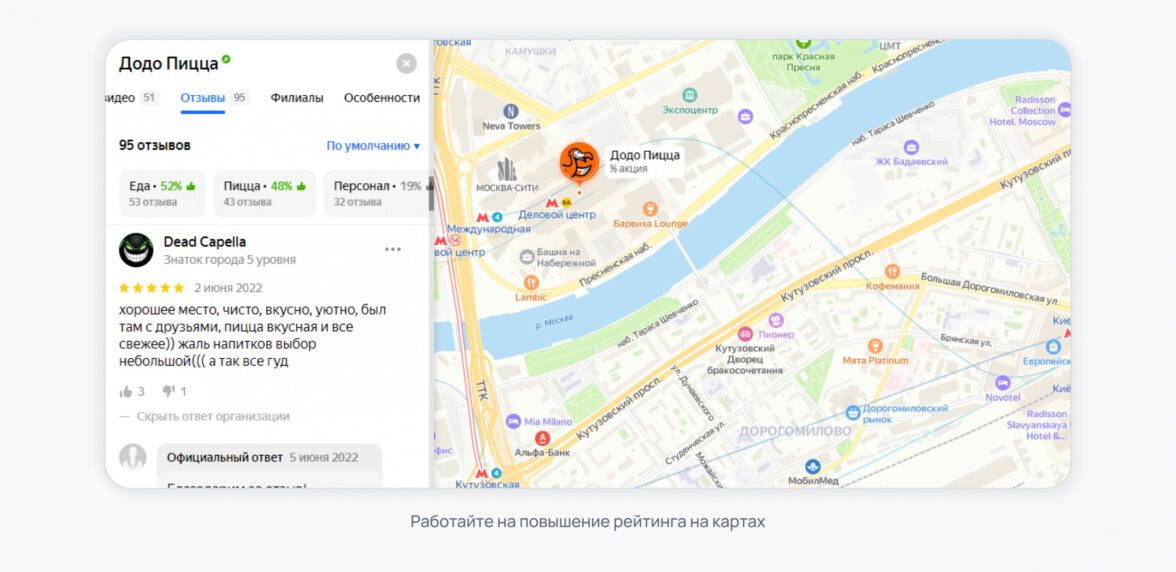Screen dimensions: 1176x572
Task: Switch to the Филиалы tab
Action: click(297, 98)
